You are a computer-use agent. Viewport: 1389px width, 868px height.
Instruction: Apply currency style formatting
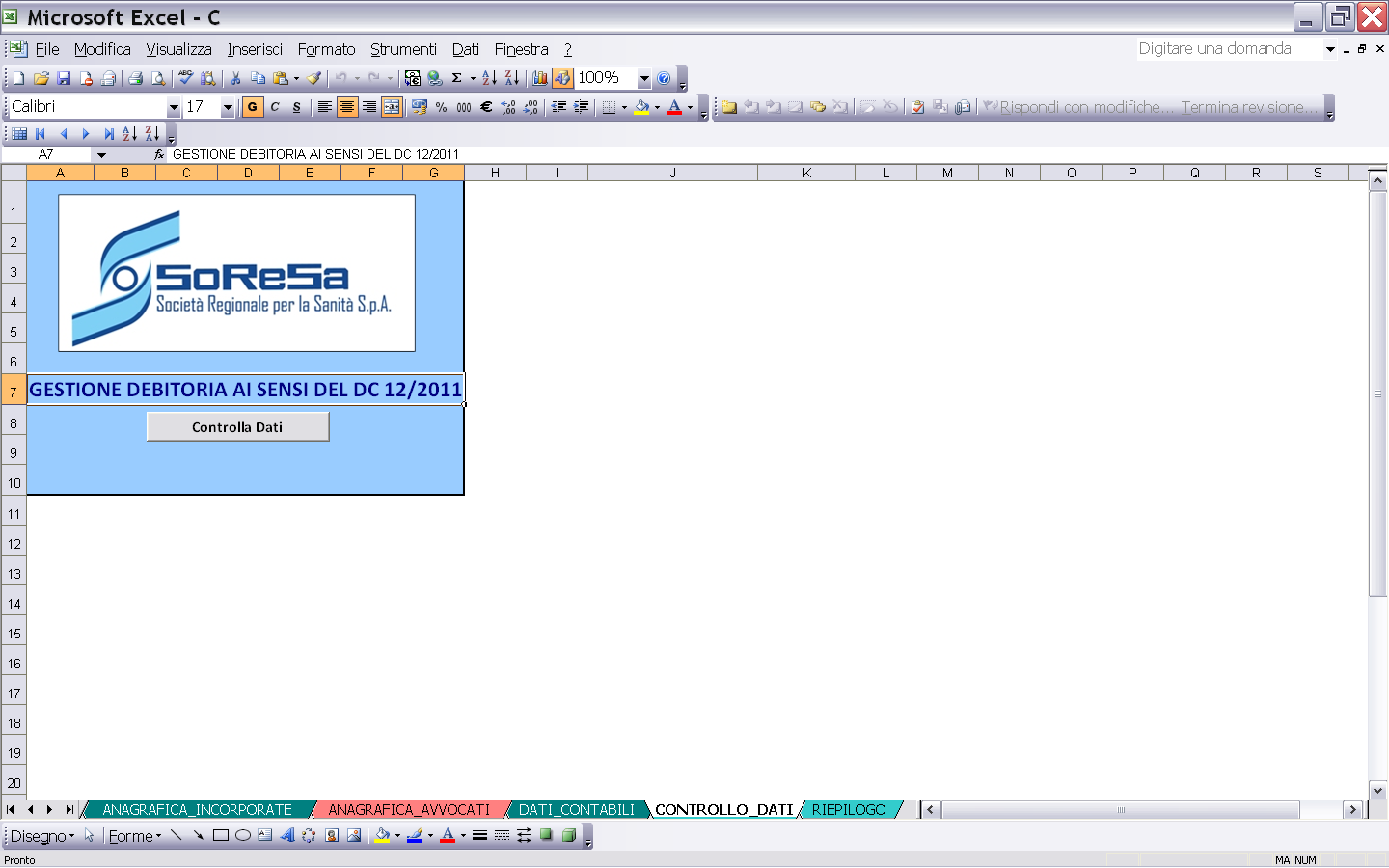pos(419,107)
